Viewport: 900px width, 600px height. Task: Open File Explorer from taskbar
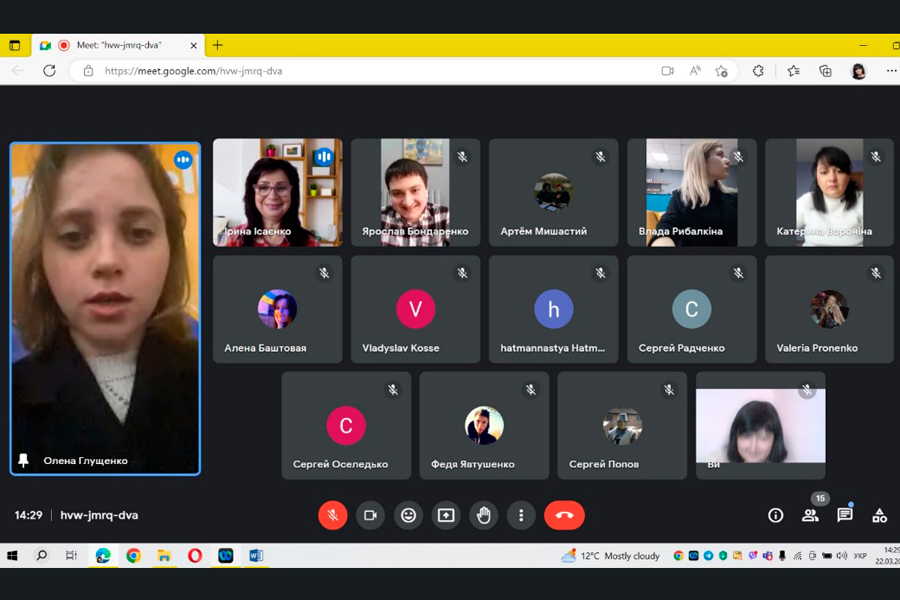coord(164,555)
